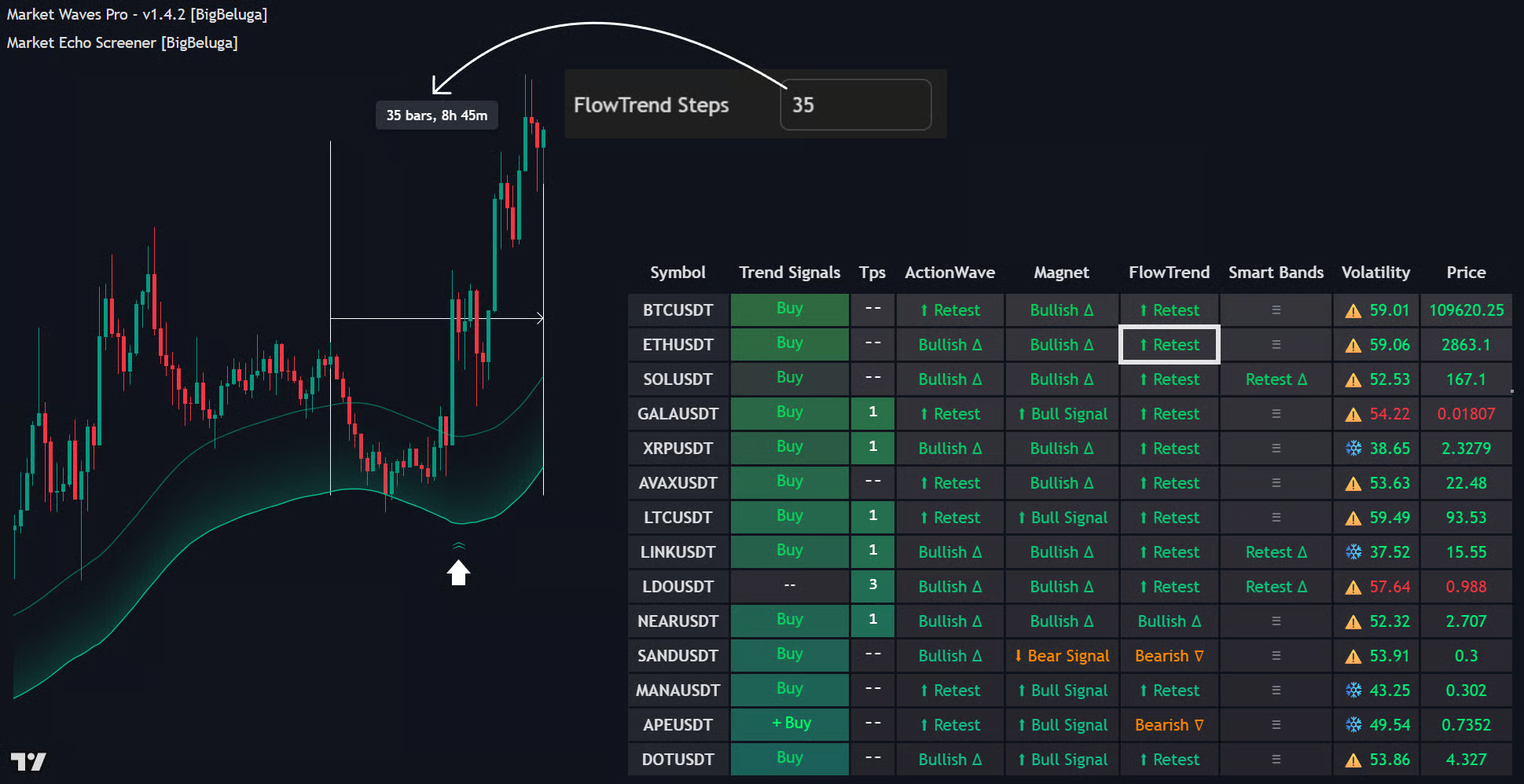This screenshot has width=1524, height=784.
Task: Click the APEUSDT + Buy signal cell
Action: tap(789, 724)
